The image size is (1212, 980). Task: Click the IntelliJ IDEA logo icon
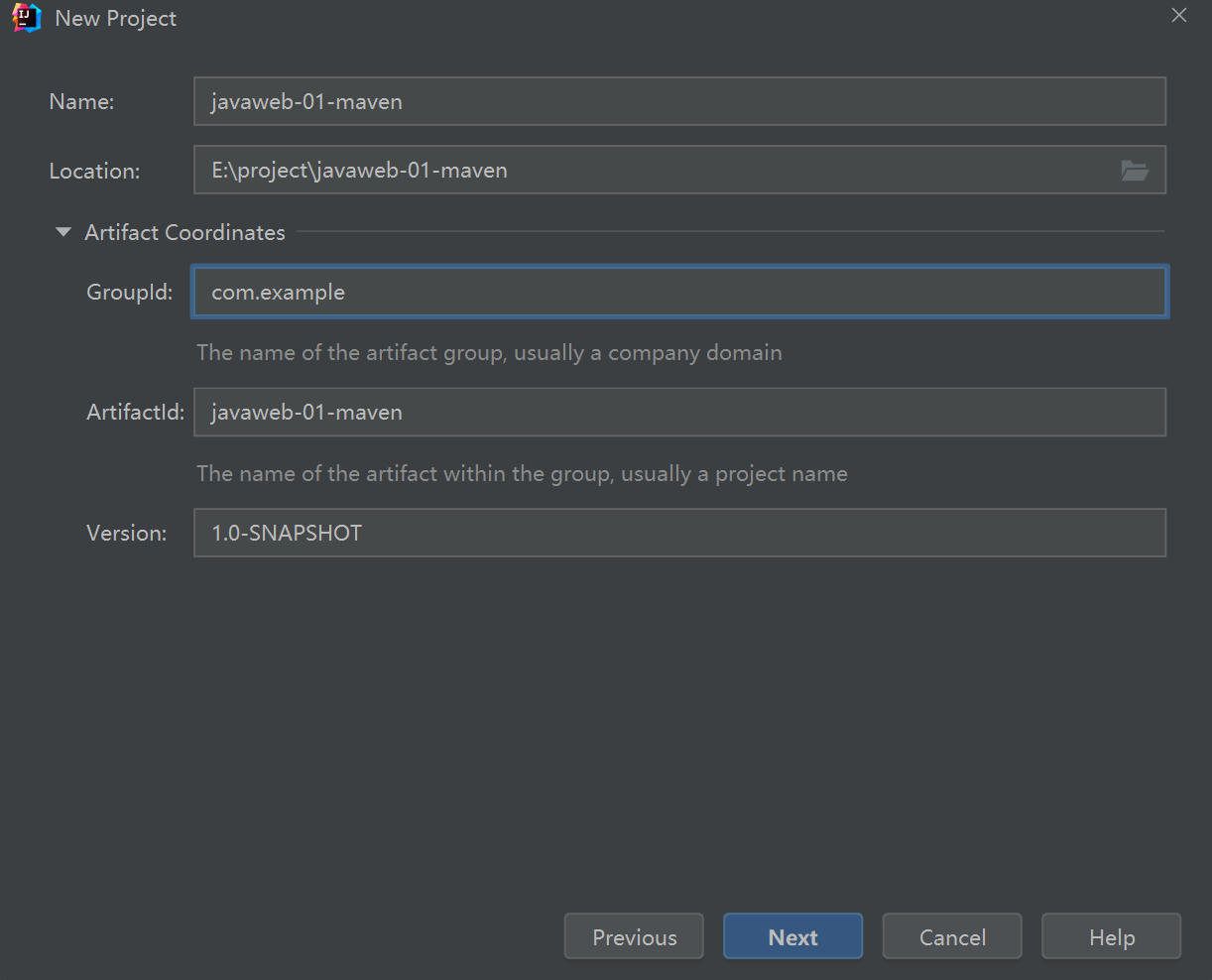point(27,18)
